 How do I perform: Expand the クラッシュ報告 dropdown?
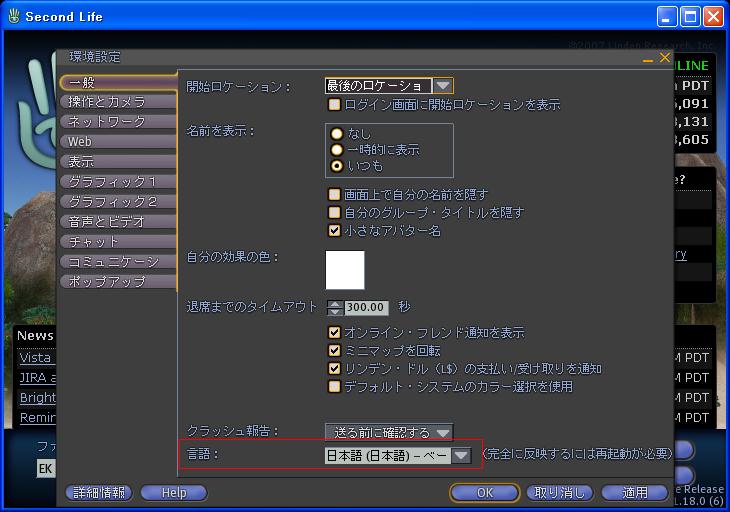pos(389,432)
